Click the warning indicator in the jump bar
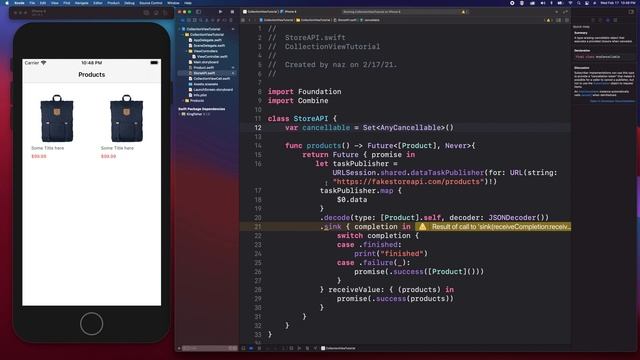The image size is (640, 360). (548, 20)
